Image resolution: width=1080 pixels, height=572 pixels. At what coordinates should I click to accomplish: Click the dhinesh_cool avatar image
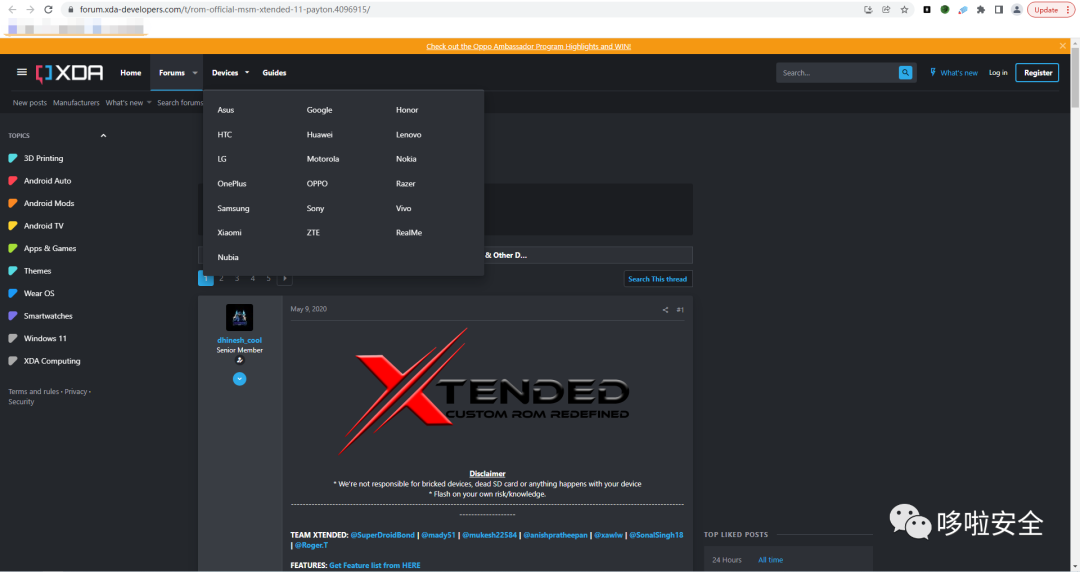tap(240, 318)
